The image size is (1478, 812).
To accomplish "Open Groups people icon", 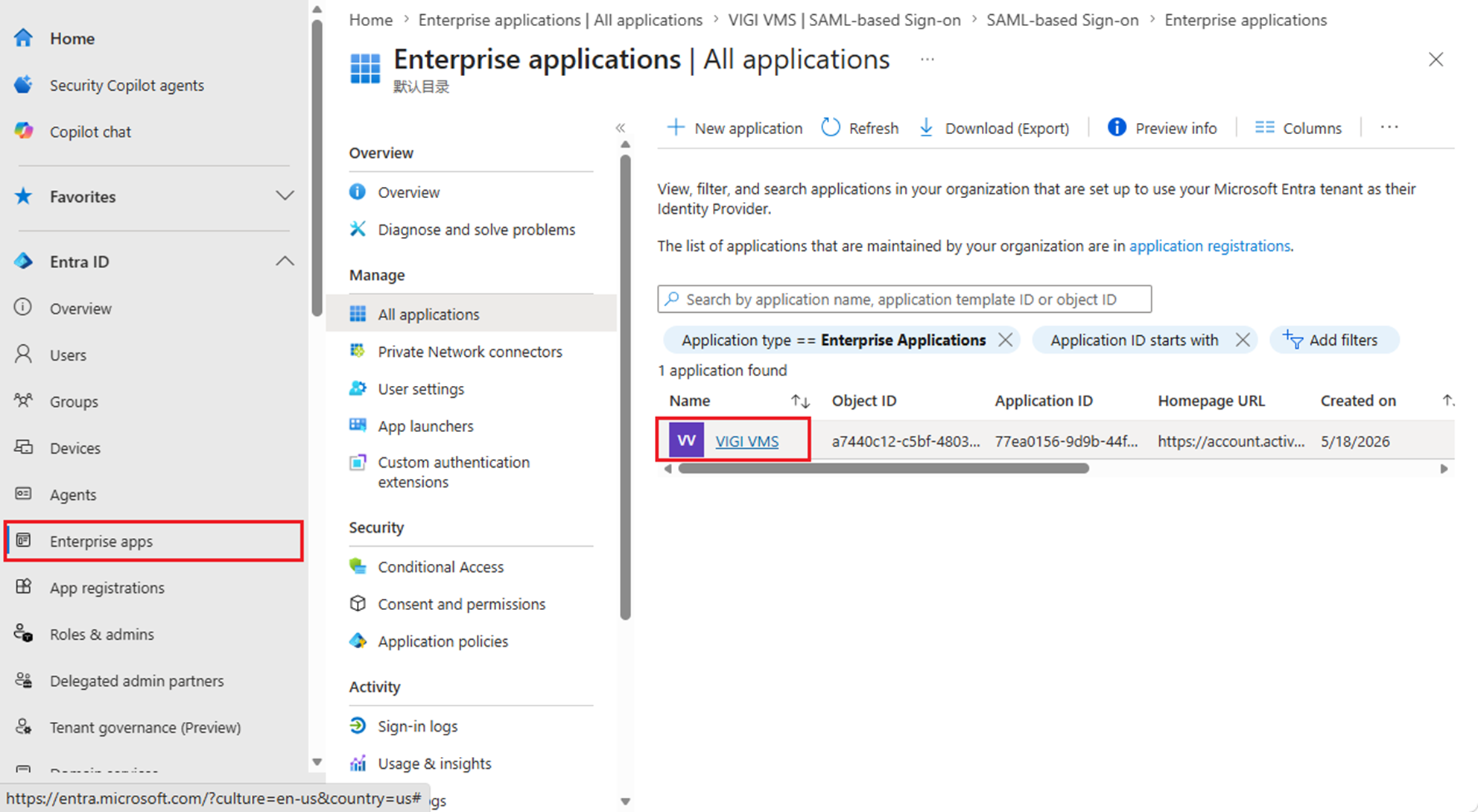I will coord(23,401).
